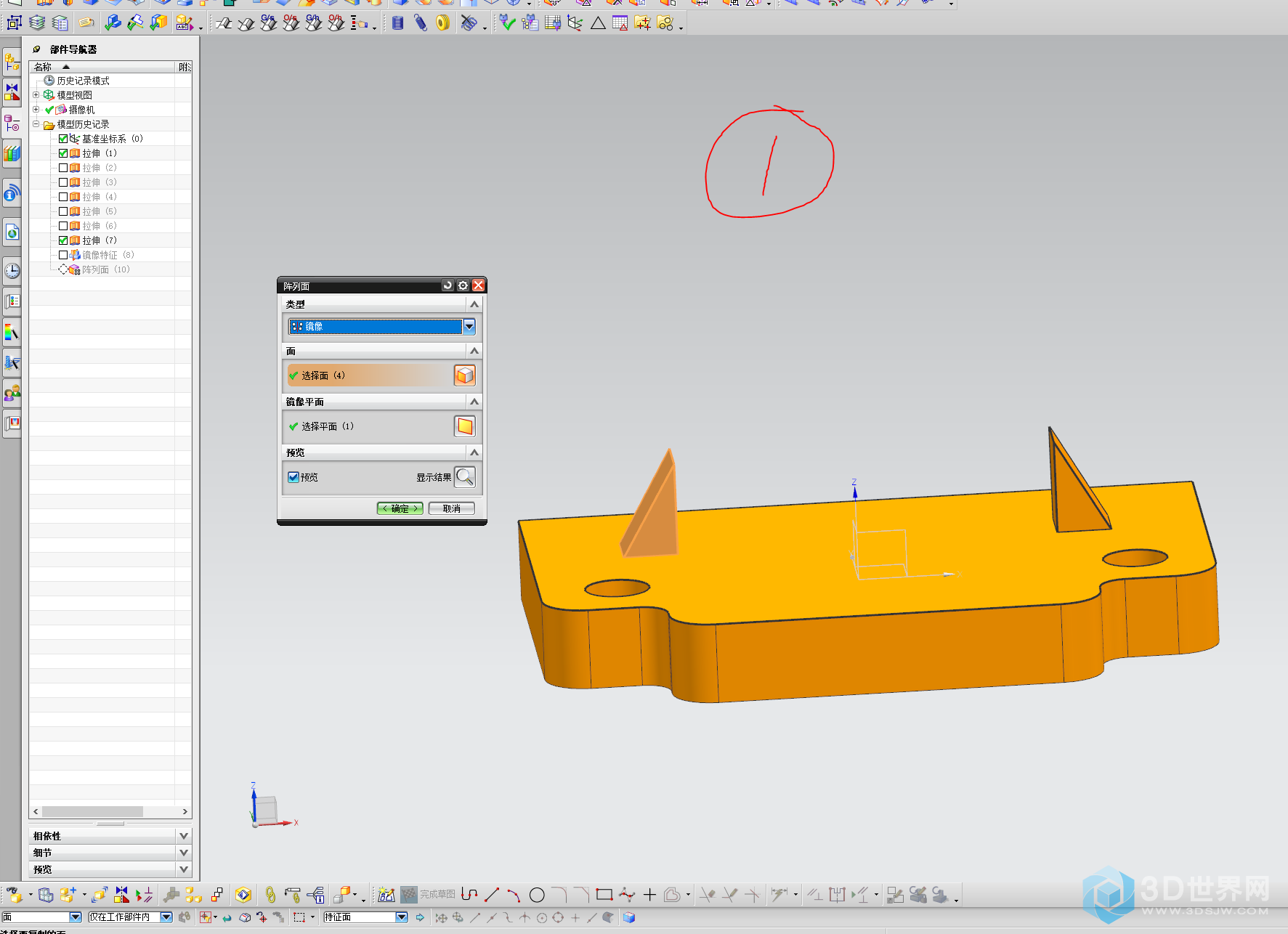The height and width of the screenshot is (934, 1288).
Task: Open the 面 filter dropdown
Action: [76, 917]
